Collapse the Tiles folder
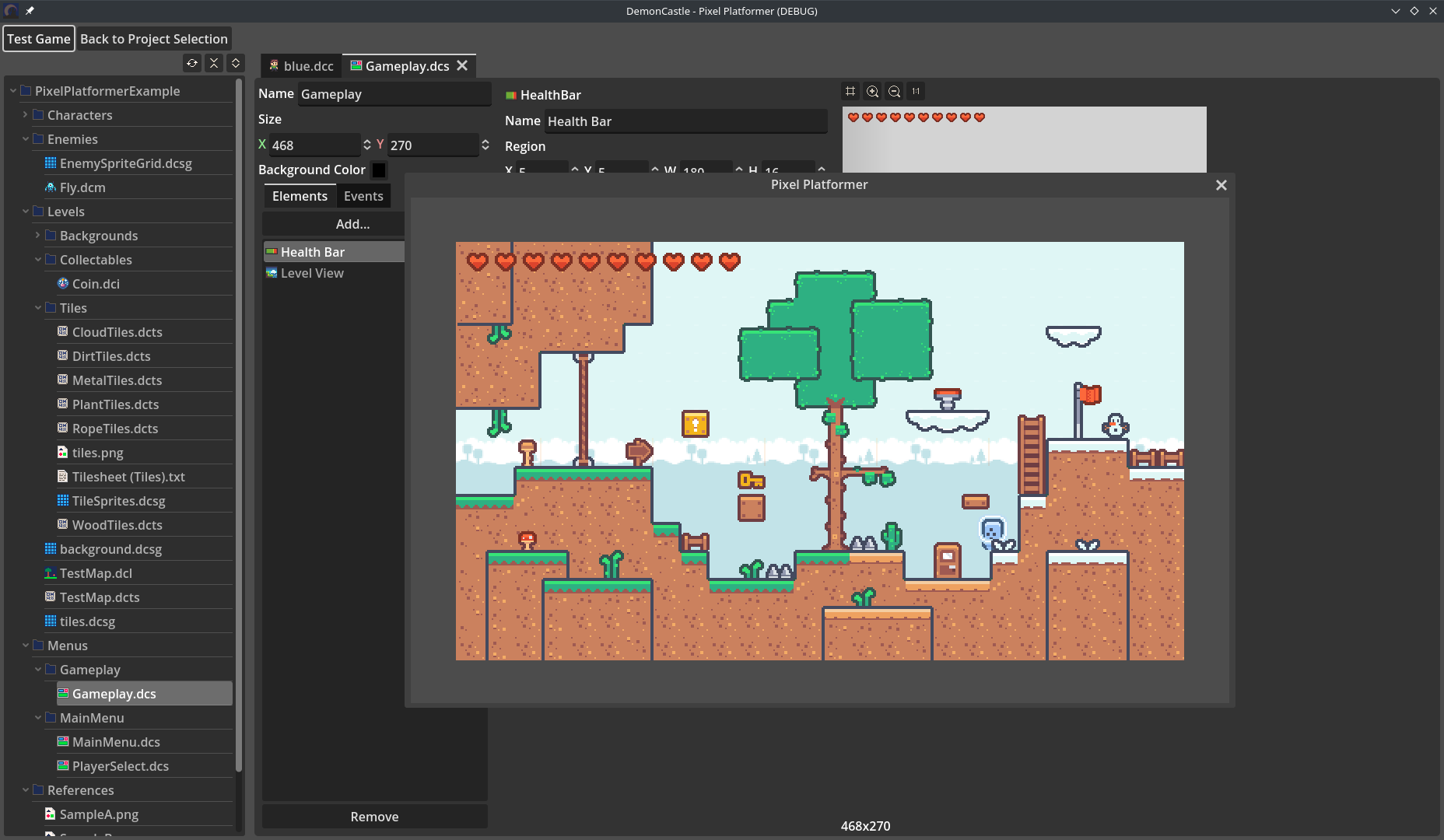This screenshot has width=1444, height=840. coord(38,308)
